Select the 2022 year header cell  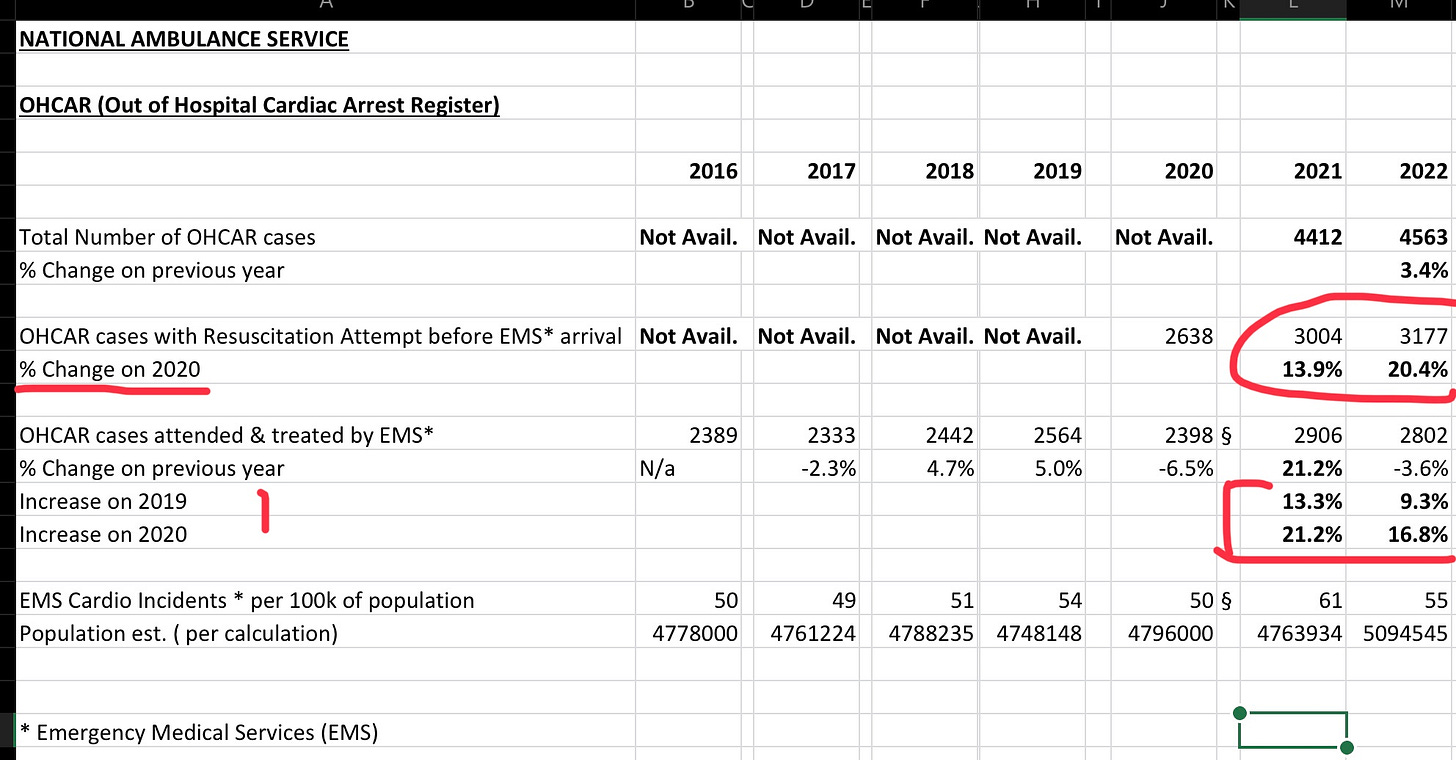[1424, 171]
